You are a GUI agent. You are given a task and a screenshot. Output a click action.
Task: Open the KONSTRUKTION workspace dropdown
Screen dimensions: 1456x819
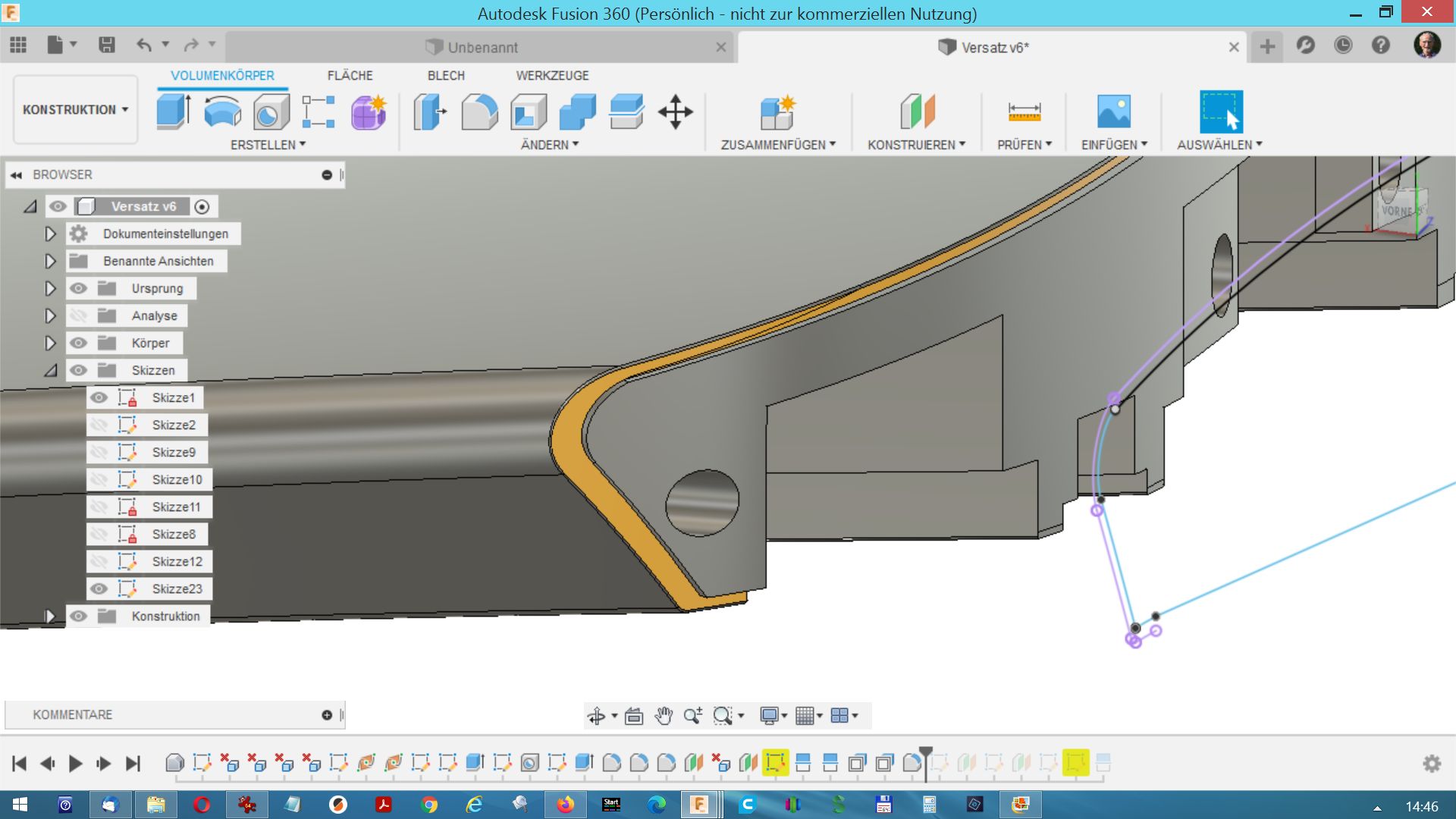click(x=75, y=110)
